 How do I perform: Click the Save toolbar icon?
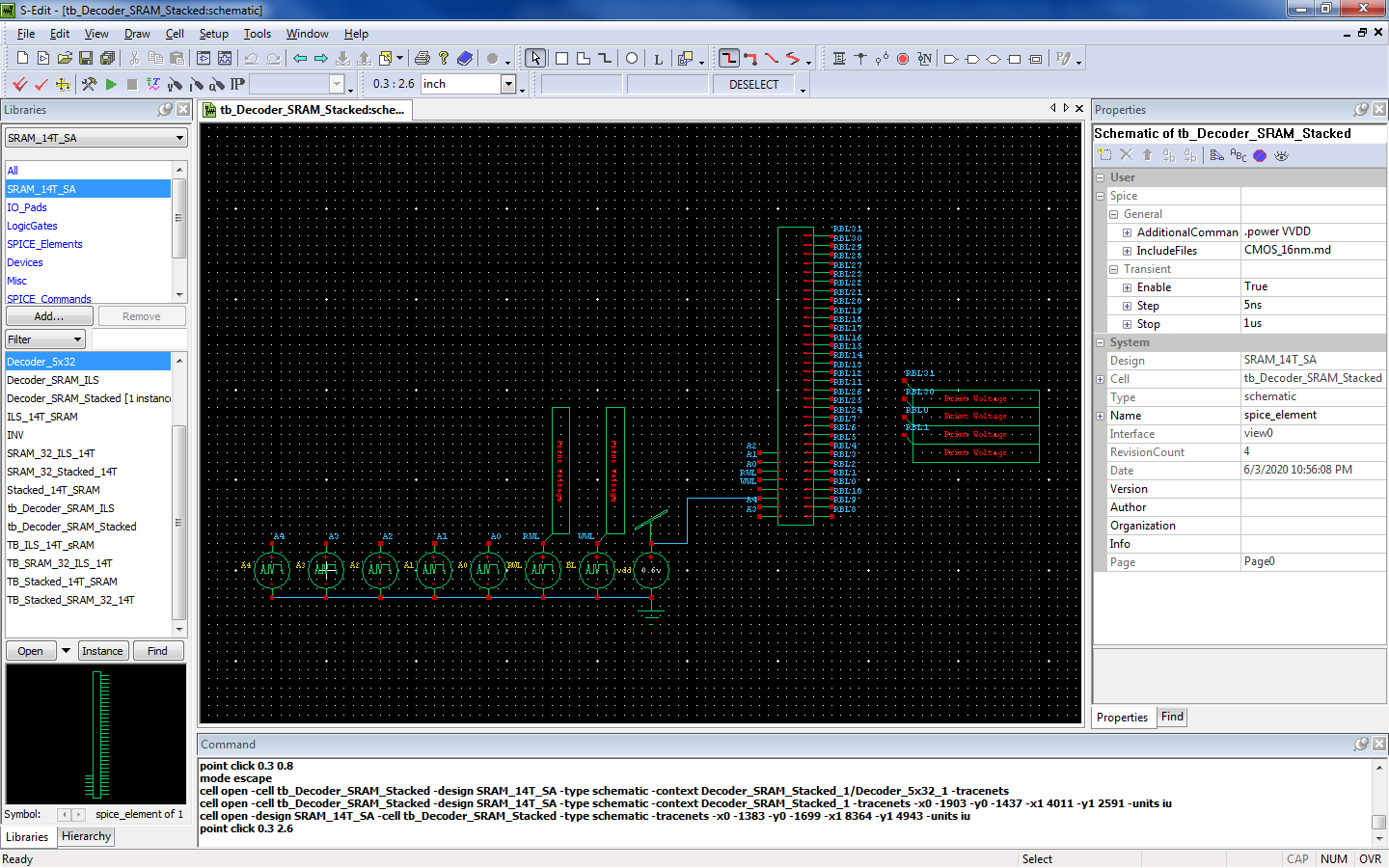[86, 59]
